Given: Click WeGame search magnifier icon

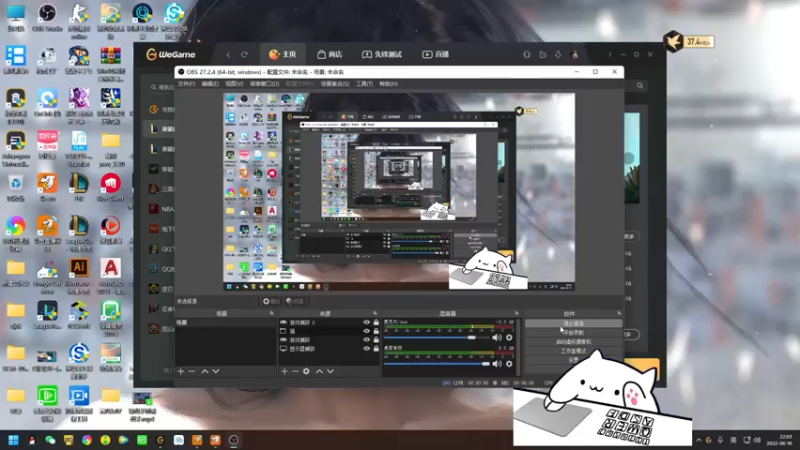Looking at the screenshot, I should (640, 86).
